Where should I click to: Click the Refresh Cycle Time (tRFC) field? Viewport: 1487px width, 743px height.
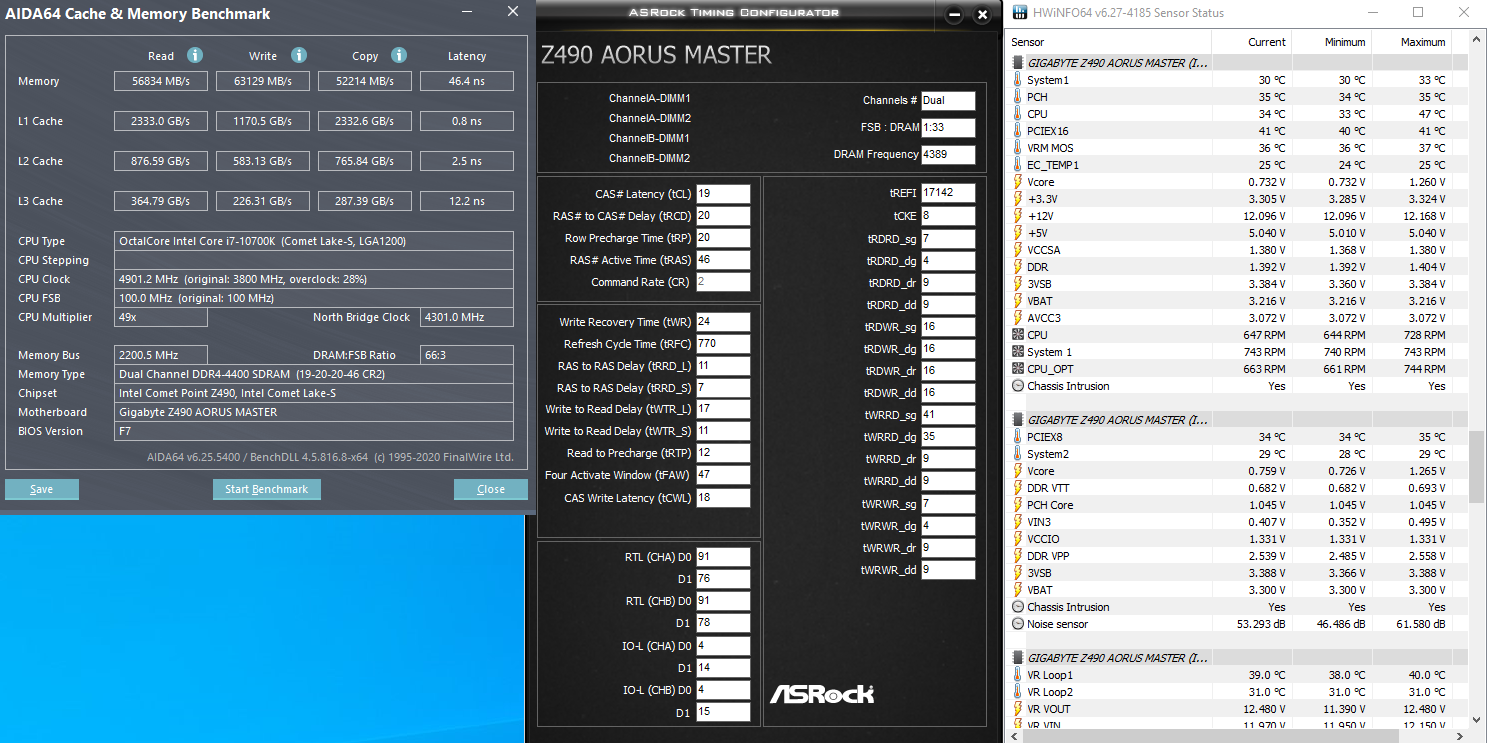(x=723, y=344)
